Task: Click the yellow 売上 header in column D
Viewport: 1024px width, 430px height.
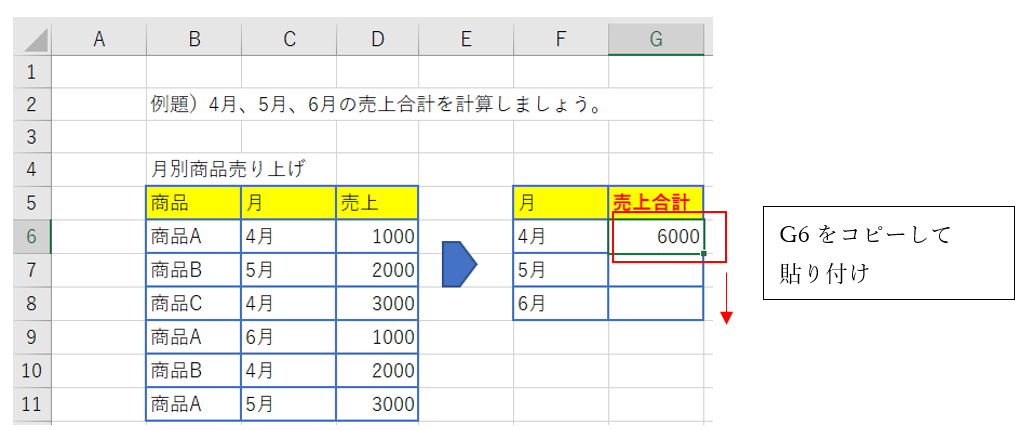Action: (377, 203)
